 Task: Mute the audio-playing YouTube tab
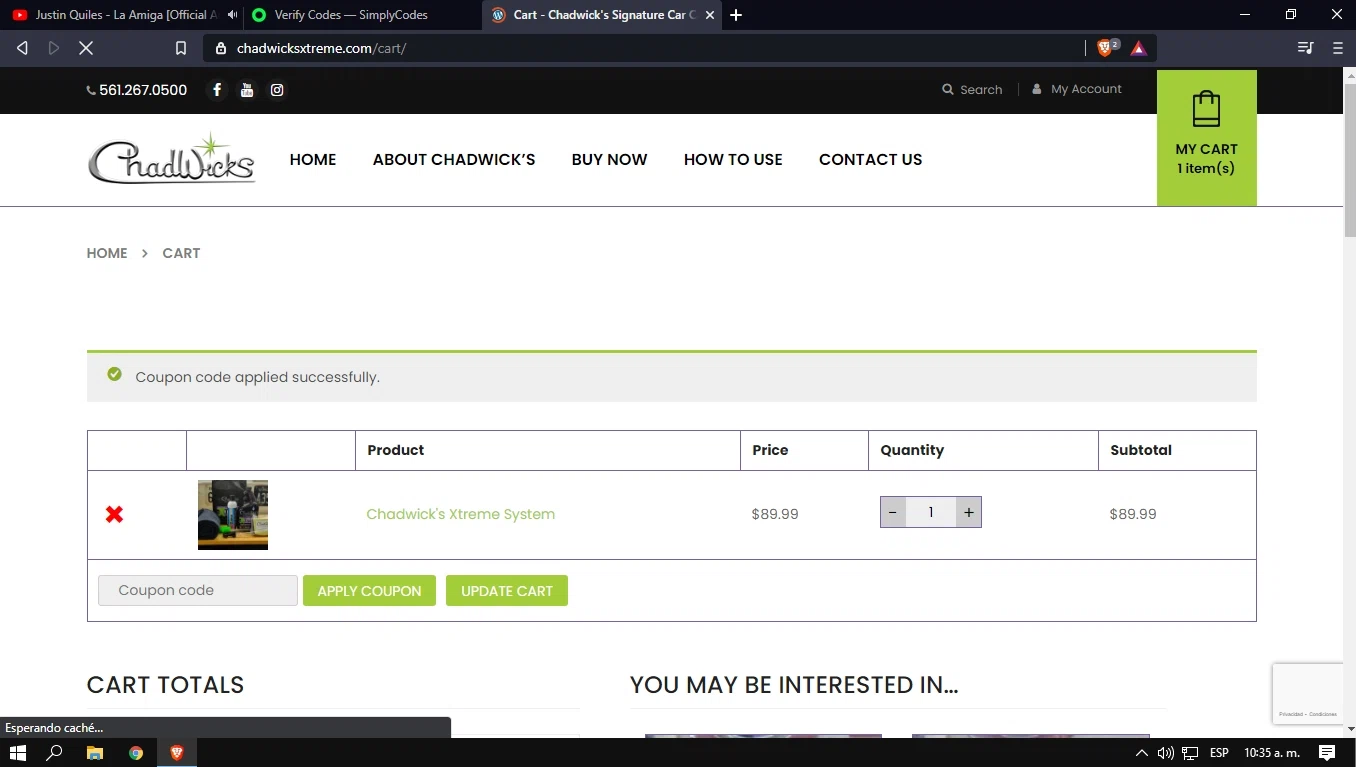(232, 15)
